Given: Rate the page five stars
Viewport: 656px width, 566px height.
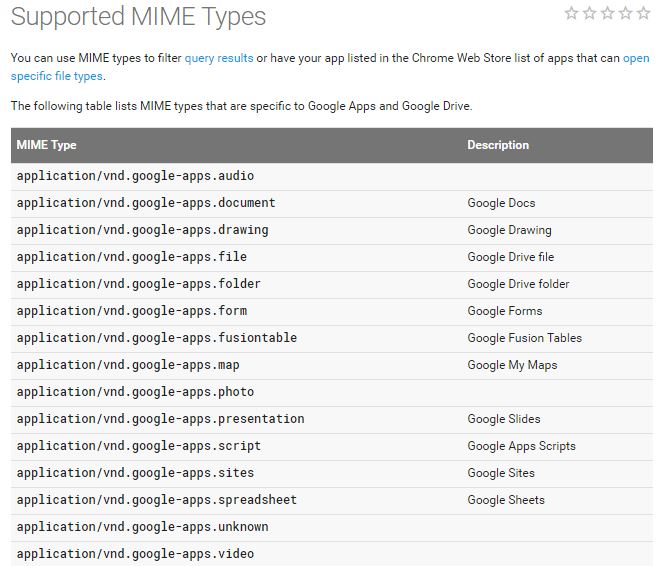Looking at the screenshot, I should click(643, 13).
